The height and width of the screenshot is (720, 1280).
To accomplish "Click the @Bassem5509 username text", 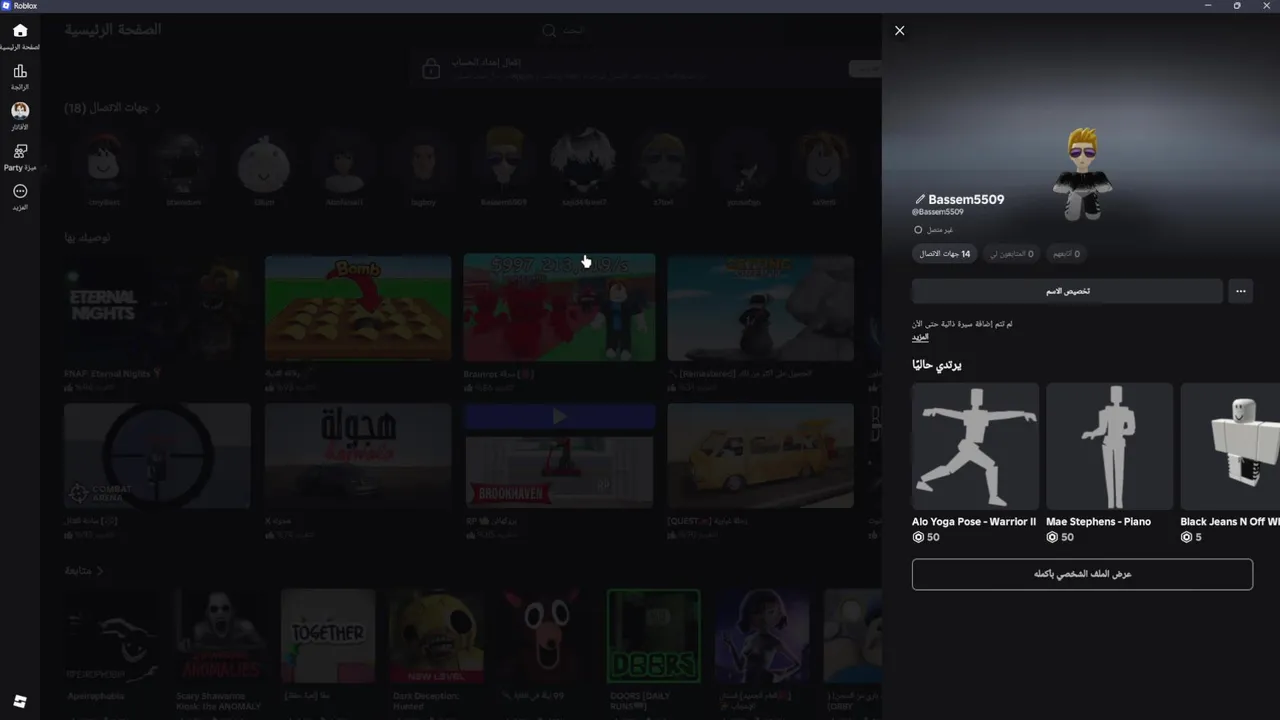I will point(938,212).
